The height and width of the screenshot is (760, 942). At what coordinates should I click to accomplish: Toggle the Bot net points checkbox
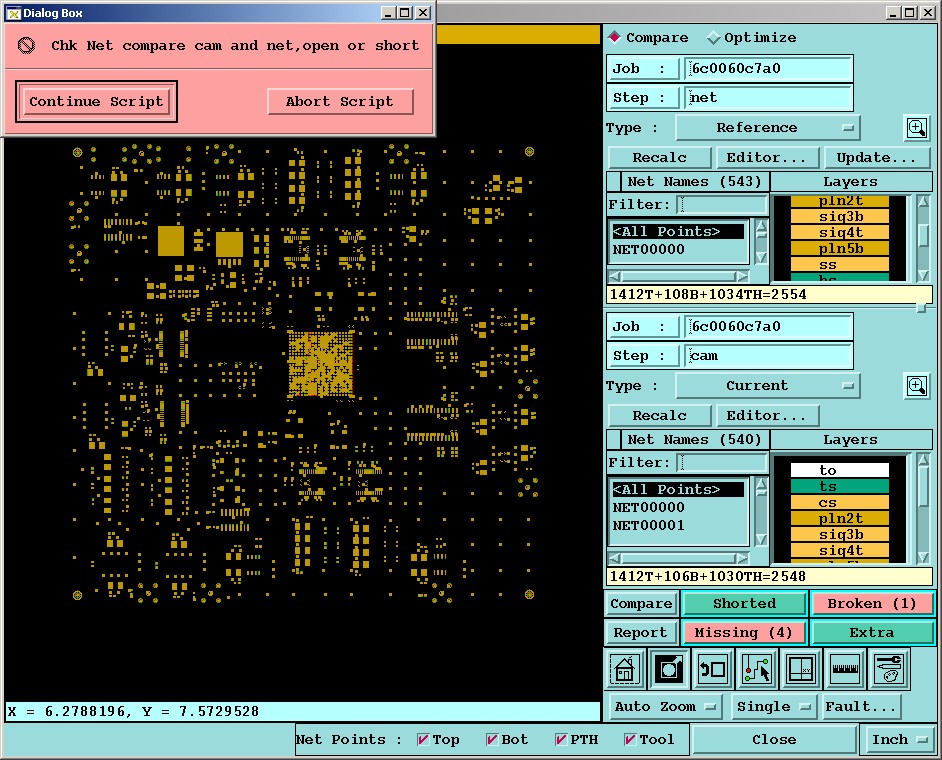tap(492, 740)
